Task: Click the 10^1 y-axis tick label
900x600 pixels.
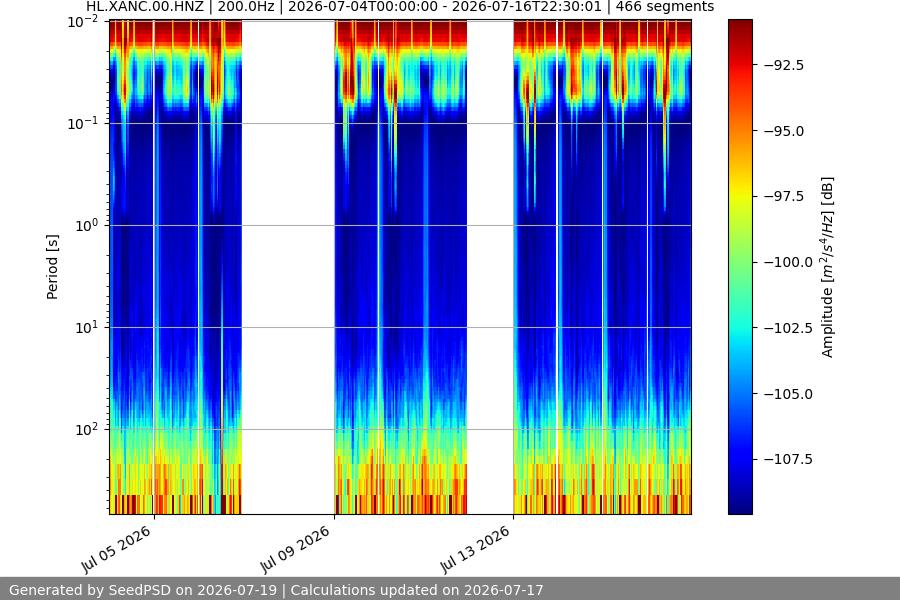Action: pos(86,327)
